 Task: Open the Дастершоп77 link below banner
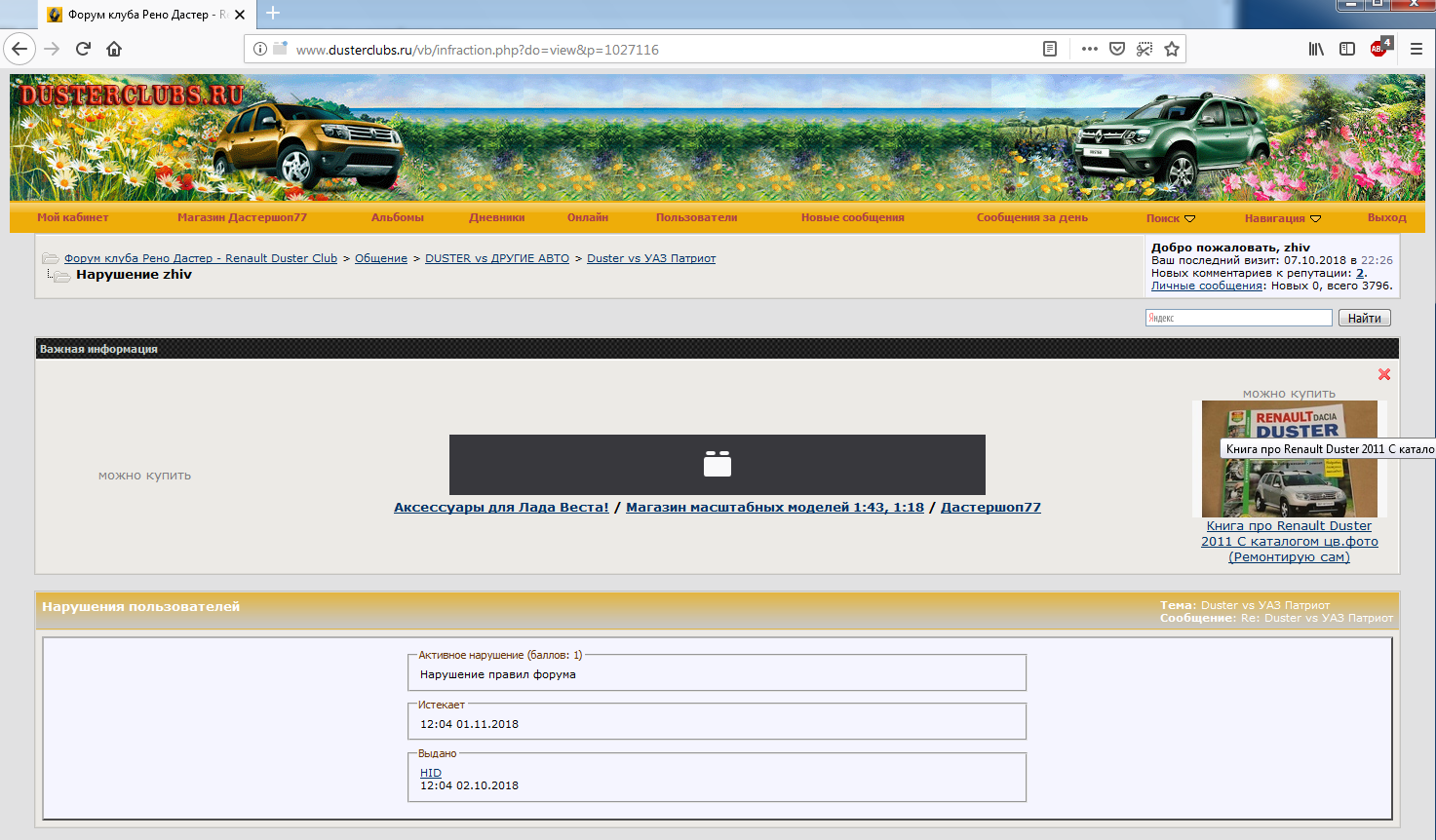tap(990, 507)
